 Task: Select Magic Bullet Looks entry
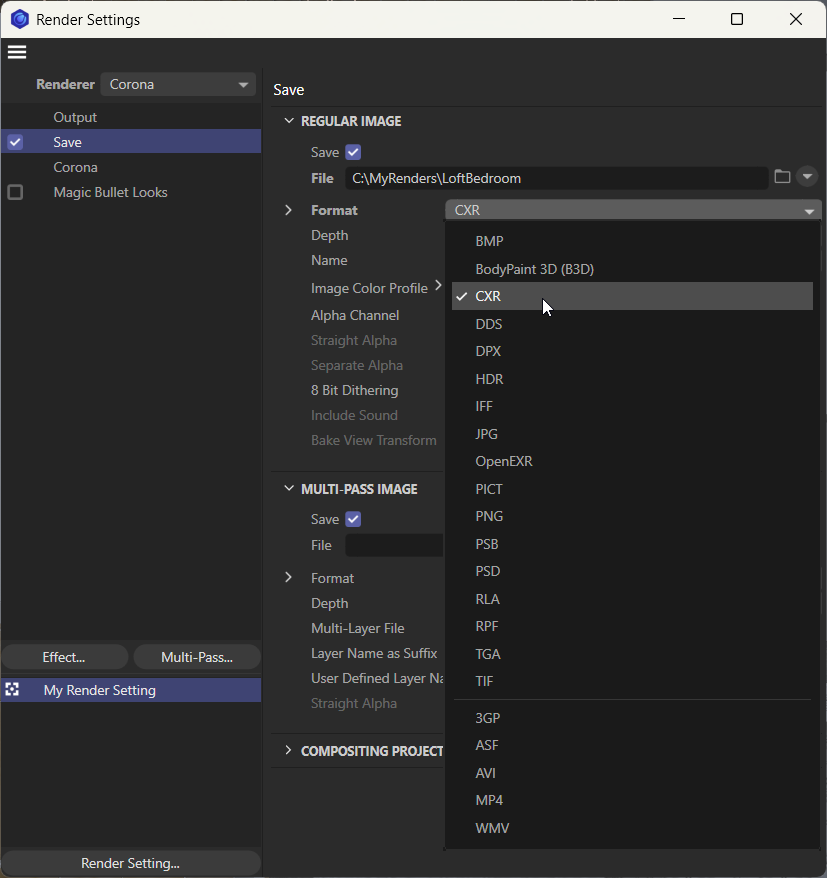click(131, 192)
